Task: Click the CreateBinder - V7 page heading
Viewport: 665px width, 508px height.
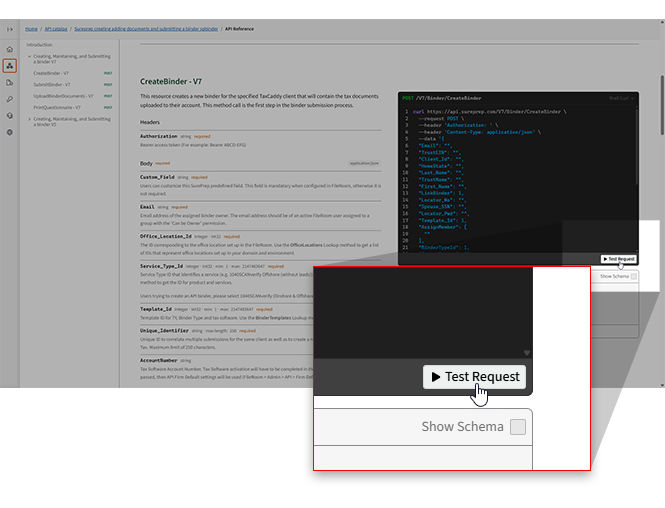Action: [171, 81]
